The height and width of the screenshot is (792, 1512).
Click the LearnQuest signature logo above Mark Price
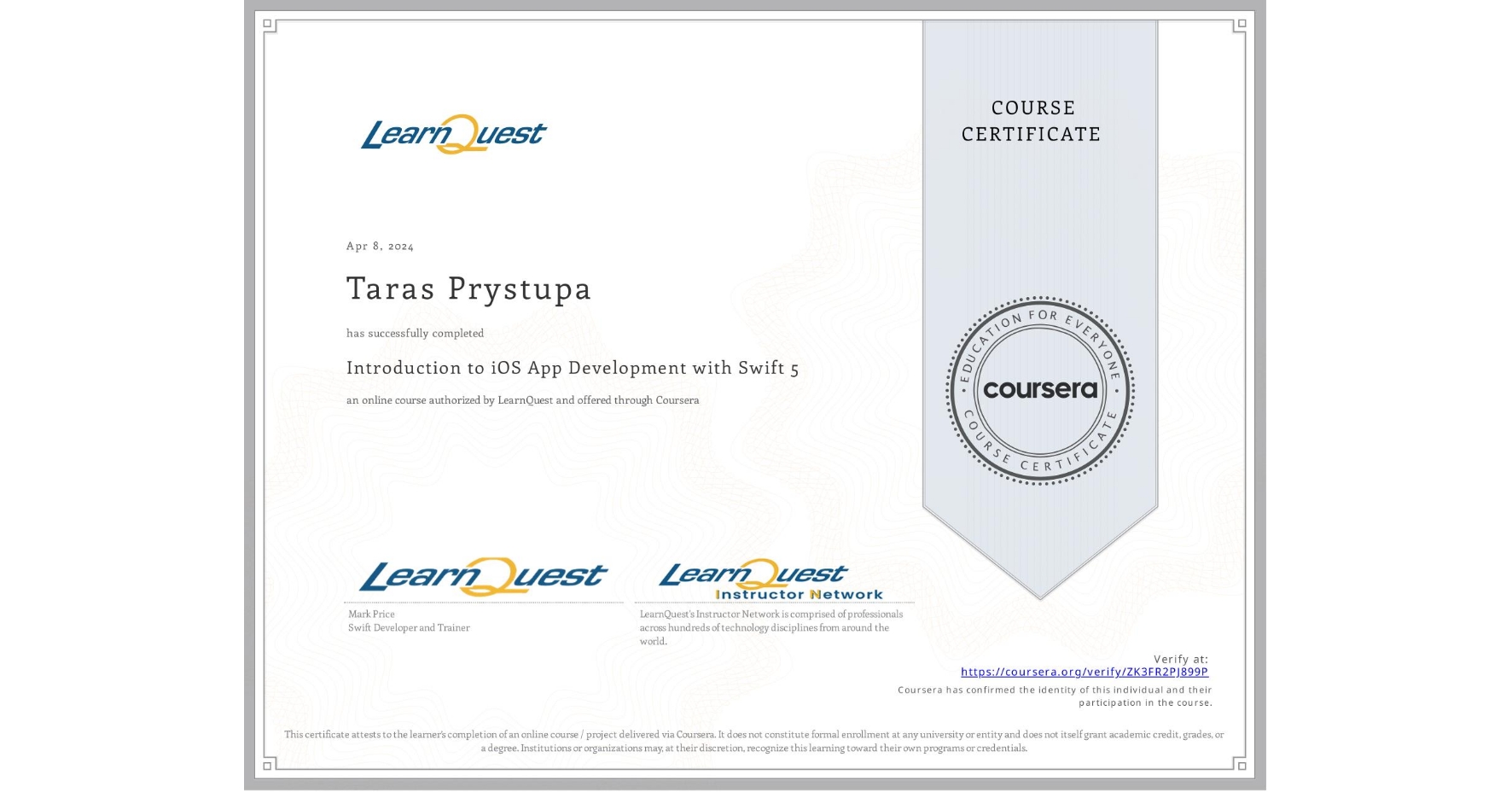coord(483,576)
